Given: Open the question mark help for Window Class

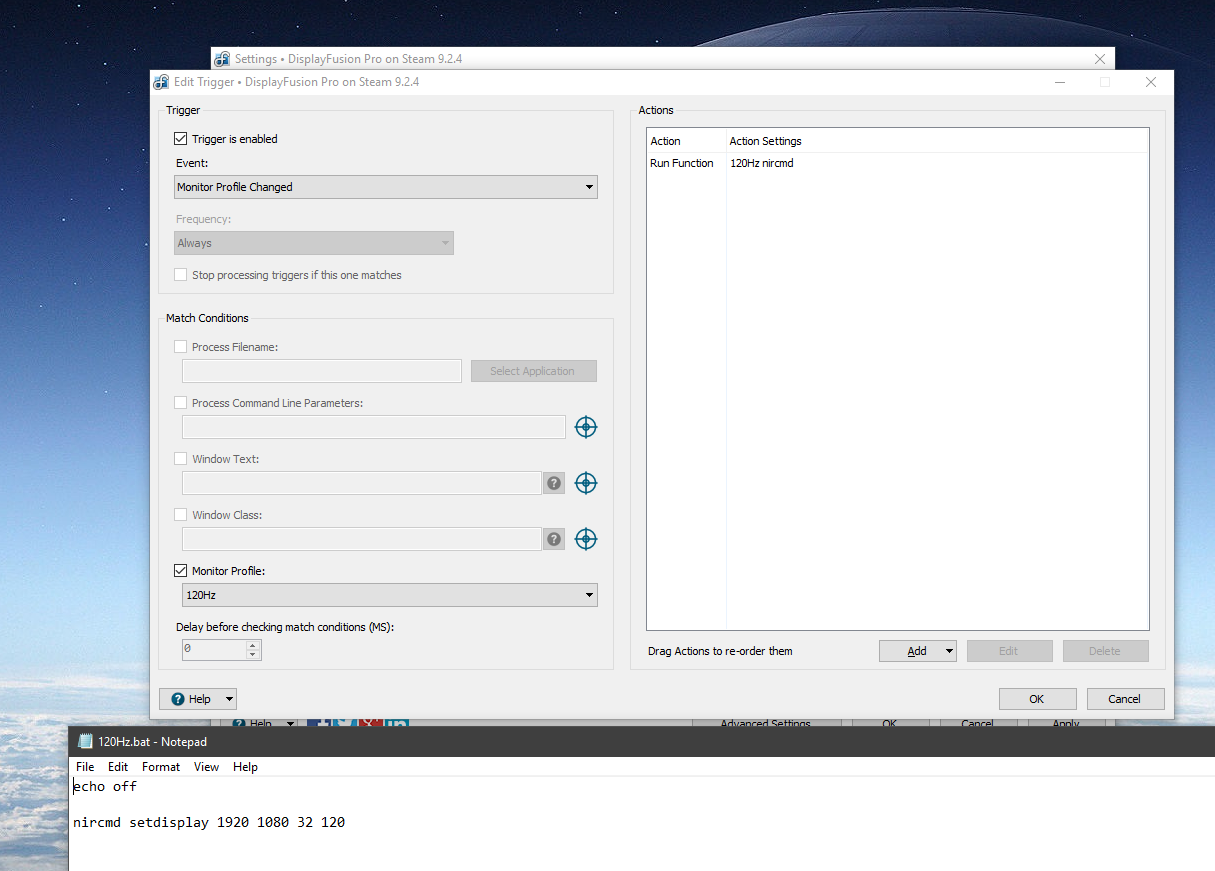Looking at the screenshot, I should pyautogui.click(x=554, y=539).
